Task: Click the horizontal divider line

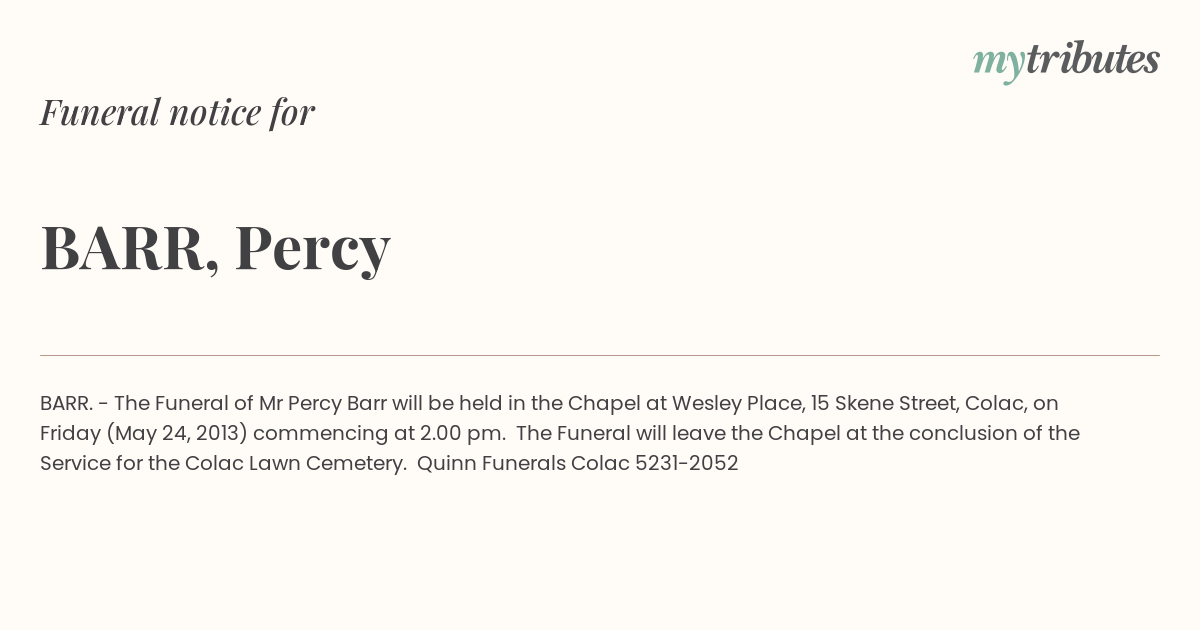Action: 600,355
